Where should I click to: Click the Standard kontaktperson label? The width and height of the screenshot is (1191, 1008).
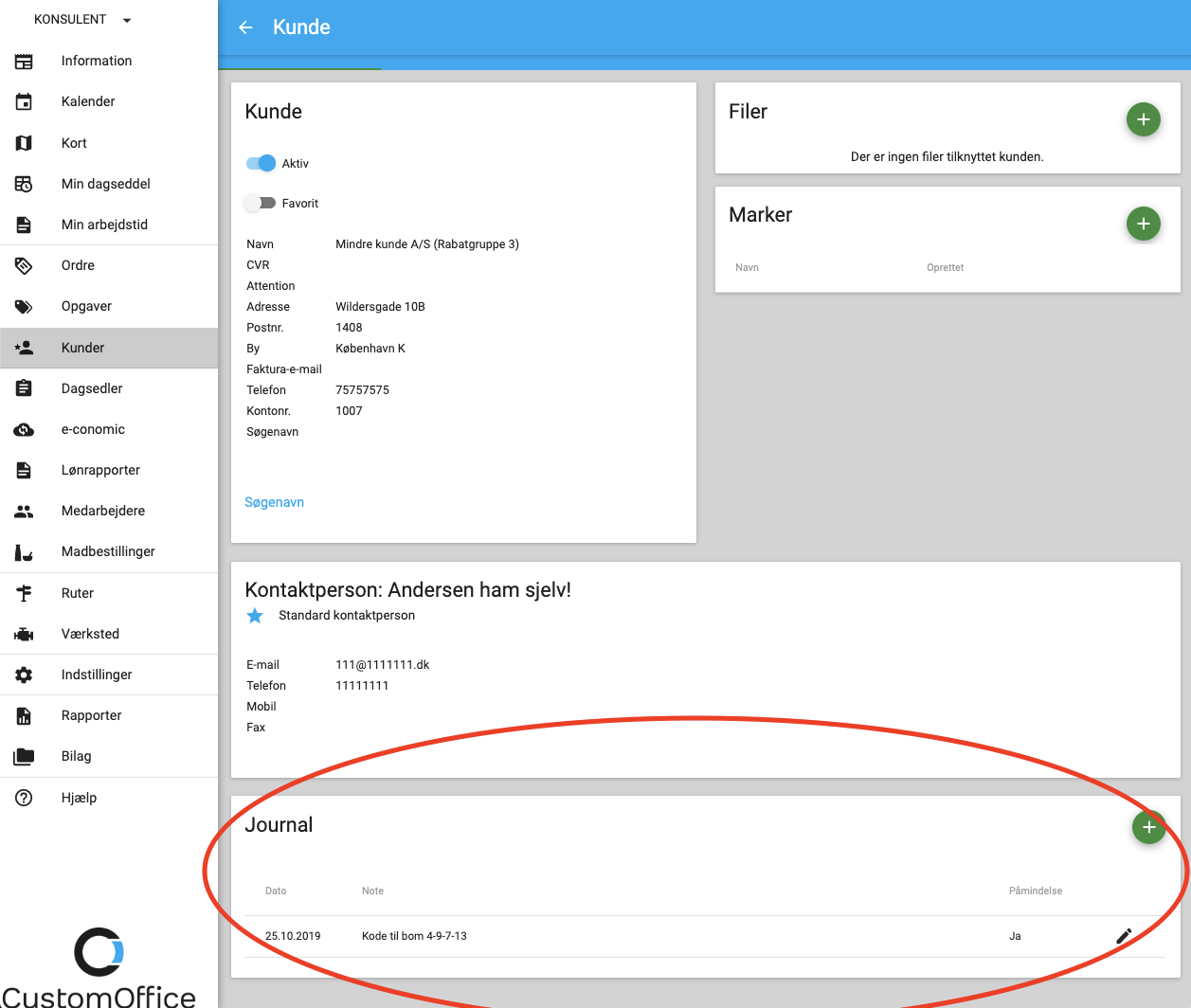347,616
